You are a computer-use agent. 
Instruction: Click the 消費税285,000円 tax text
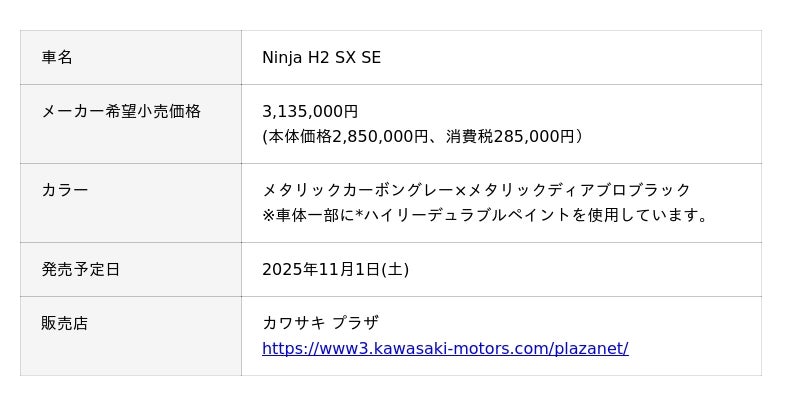coord(511,137)
